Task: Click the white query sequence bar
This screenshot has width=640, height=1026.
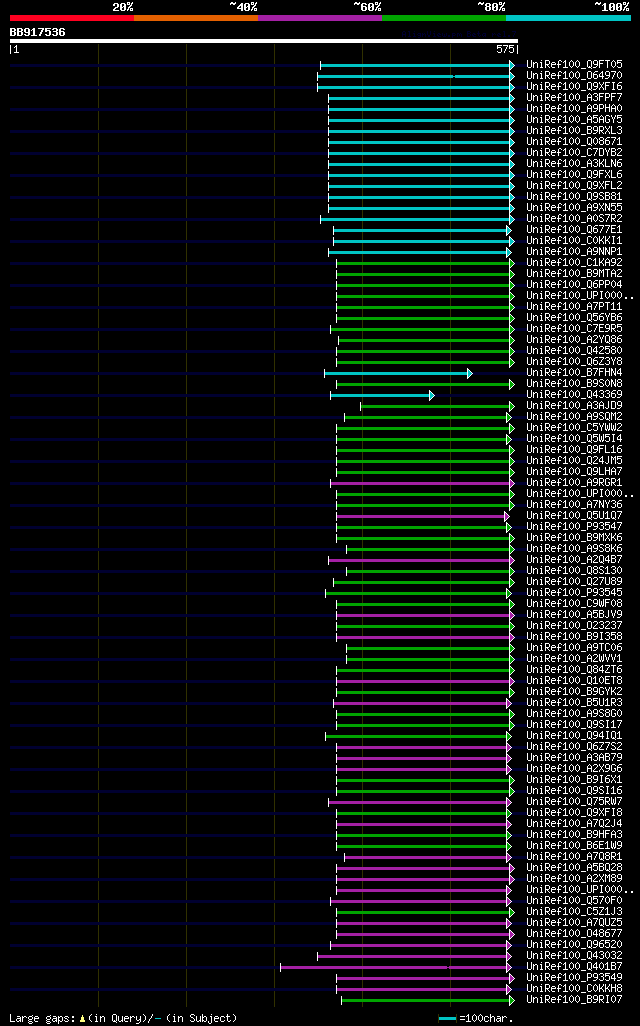Action: (264, 41)
